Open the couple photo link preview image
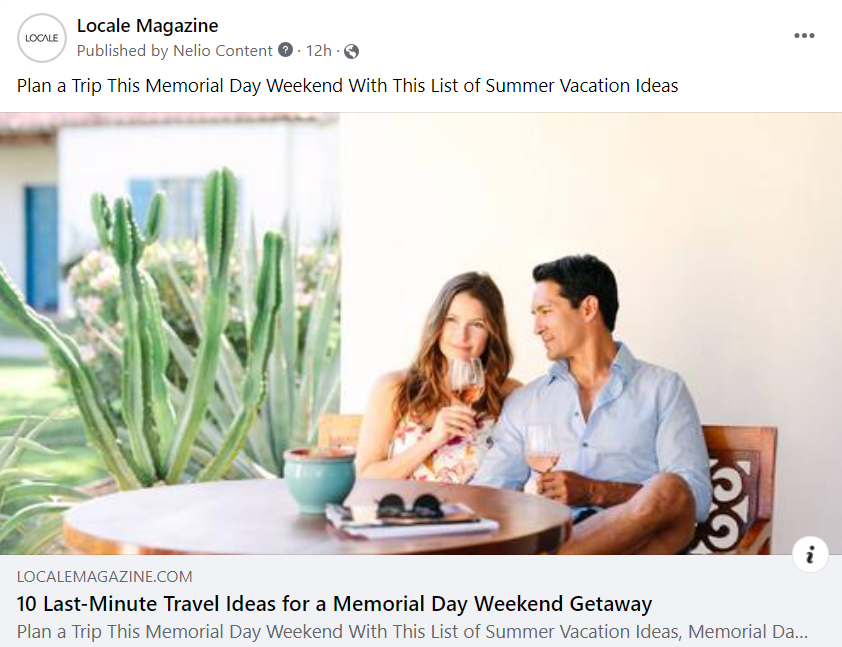The height and width of the screenshot is (647, 842). pyautogui.click(x=421, y=333)
